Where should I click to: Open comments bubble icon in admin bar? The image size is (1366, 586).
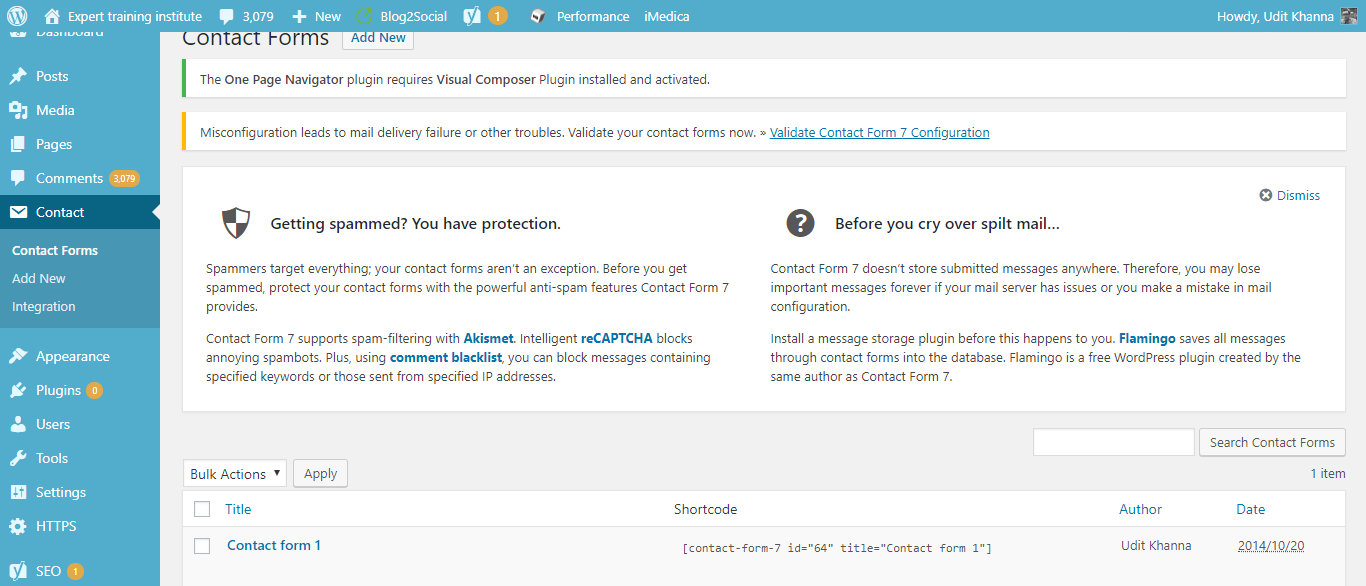point(227,16)
